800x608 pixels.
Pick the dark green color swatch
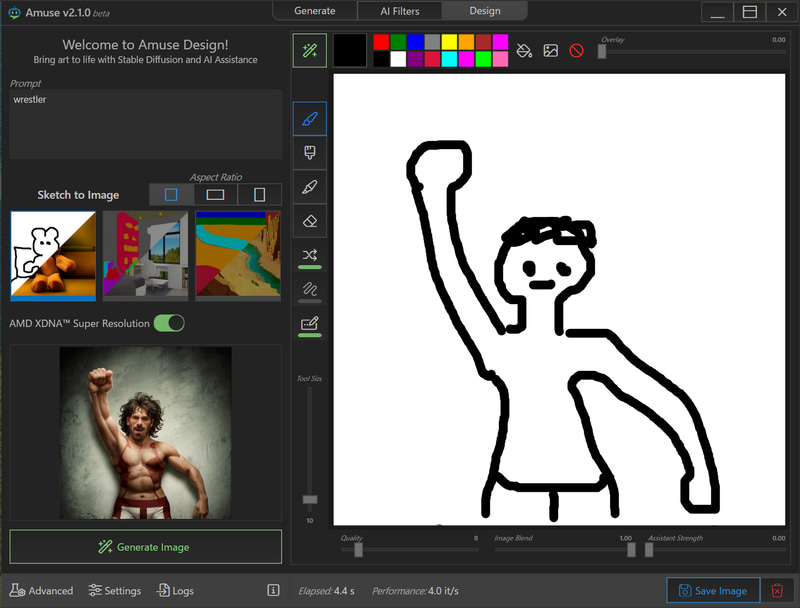click(398, 42)
